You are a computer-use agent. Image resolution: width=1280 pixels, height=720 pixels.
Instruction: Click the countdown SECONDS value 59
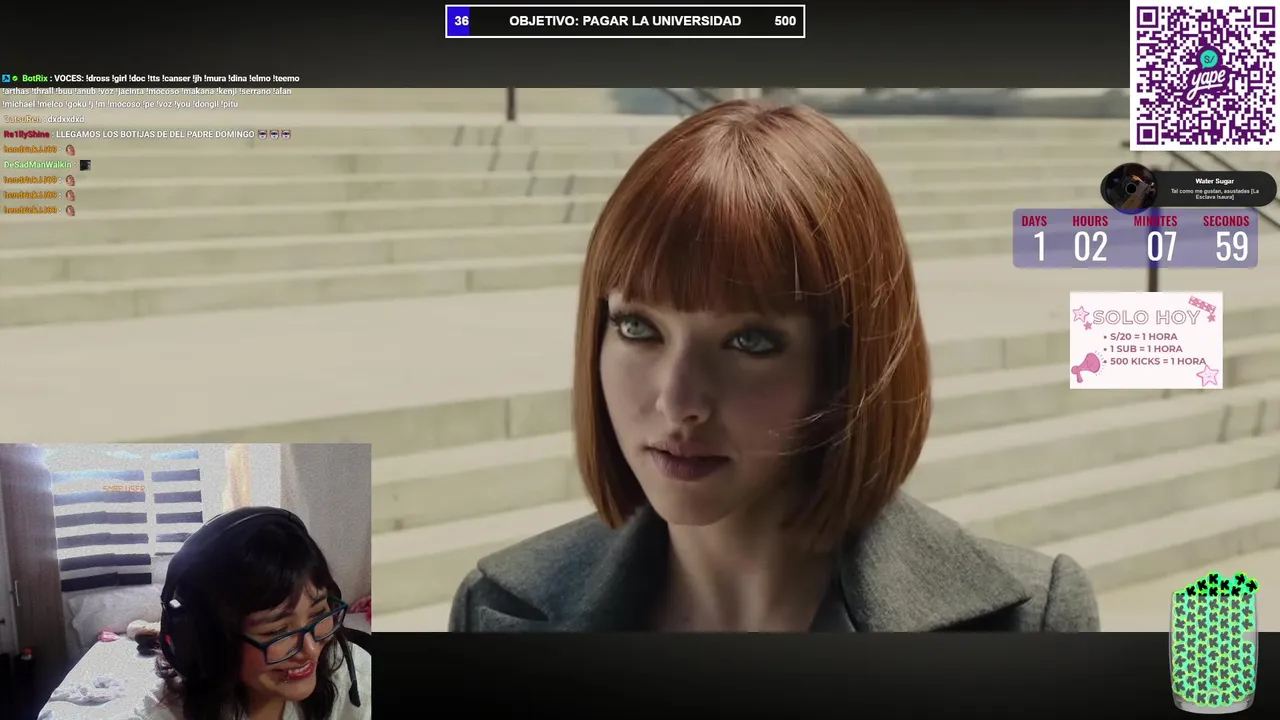pyautogui.click(x=1232, y=247)
